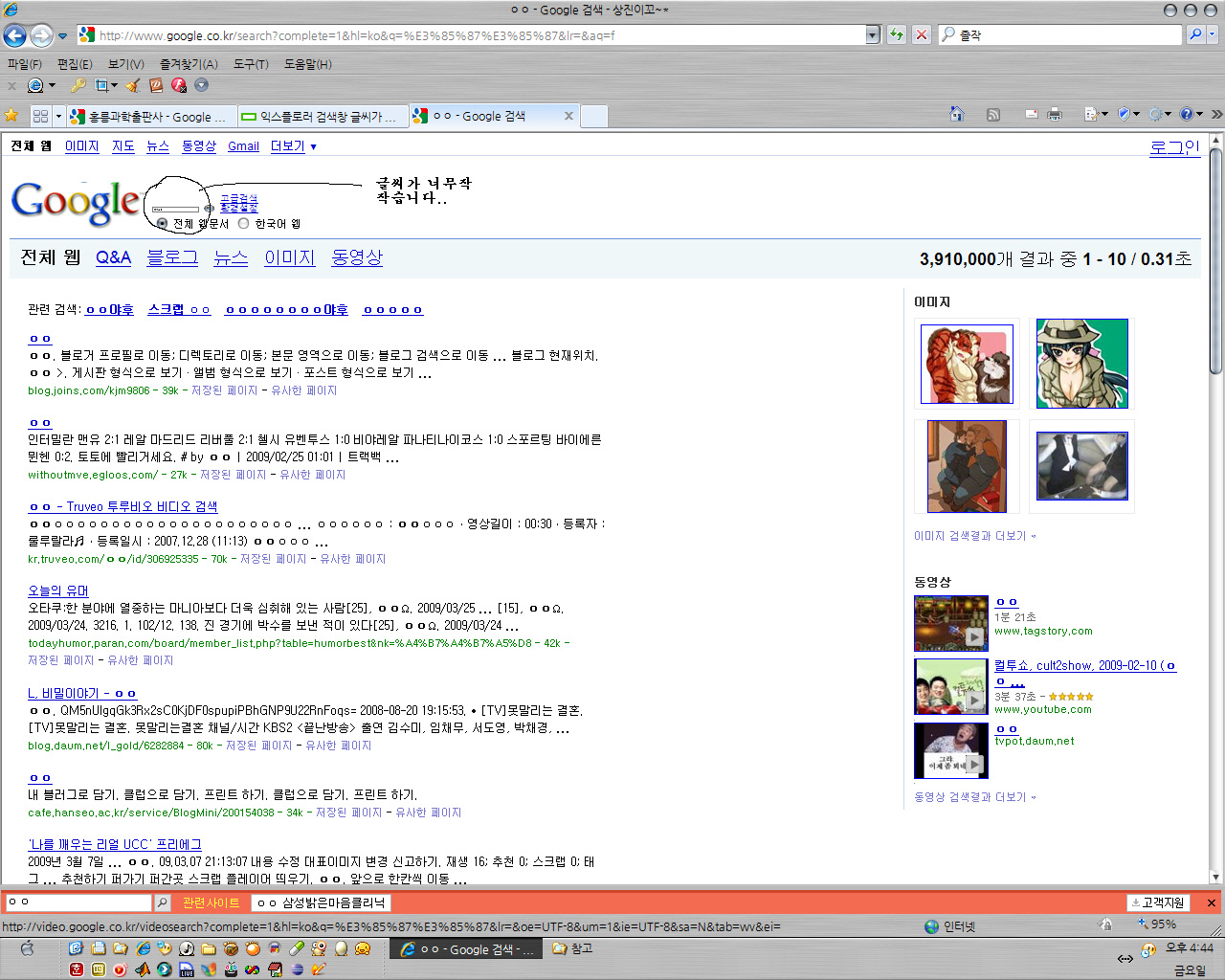Screen dimensions: 1225x980
Task: Click the Apple logo start button
Action: (x=26, y=947)
